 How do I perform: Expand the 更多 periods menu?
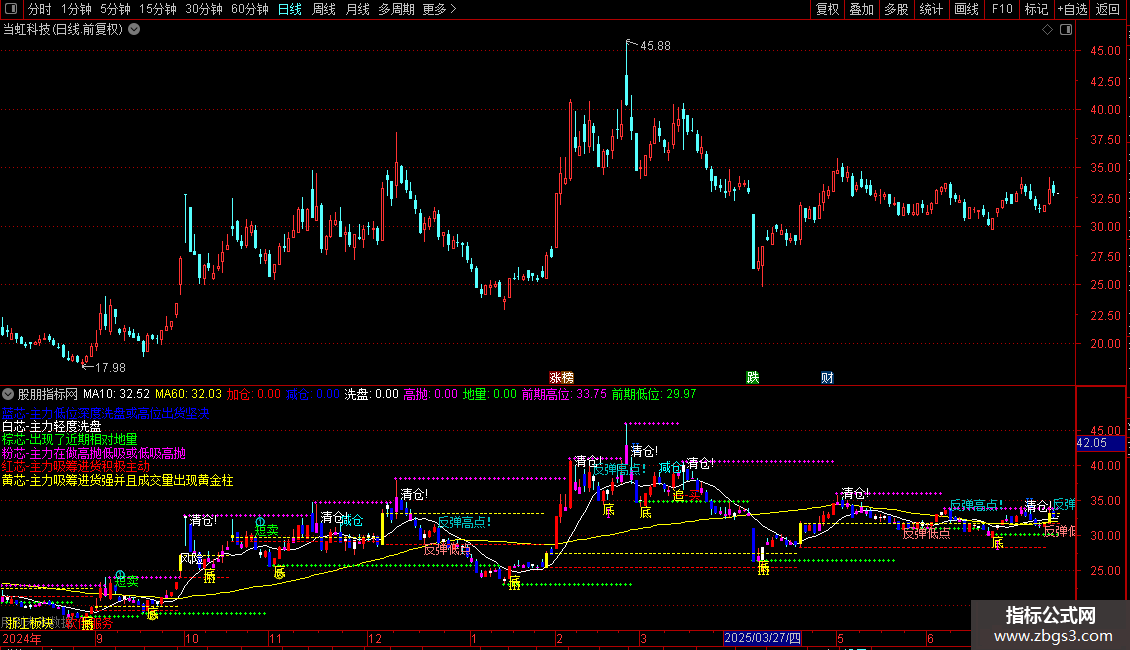click(439, 9)
